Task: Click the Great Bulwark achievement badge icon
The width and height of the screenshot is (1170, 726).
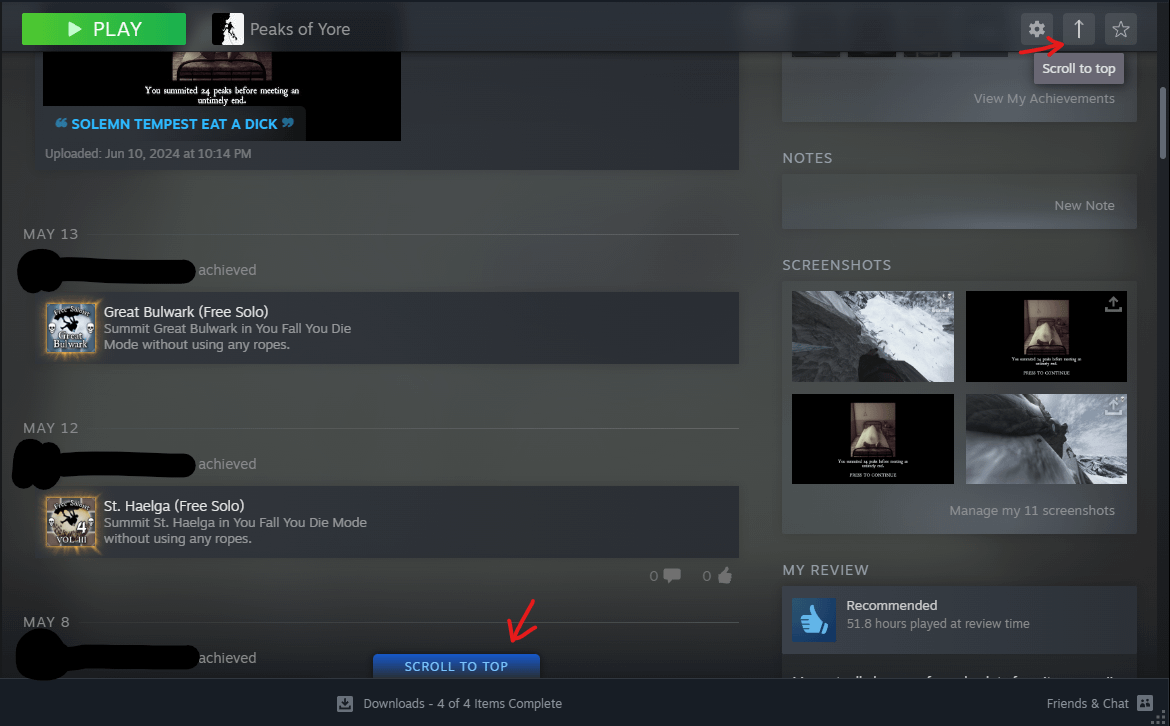Action: point(71,328)
